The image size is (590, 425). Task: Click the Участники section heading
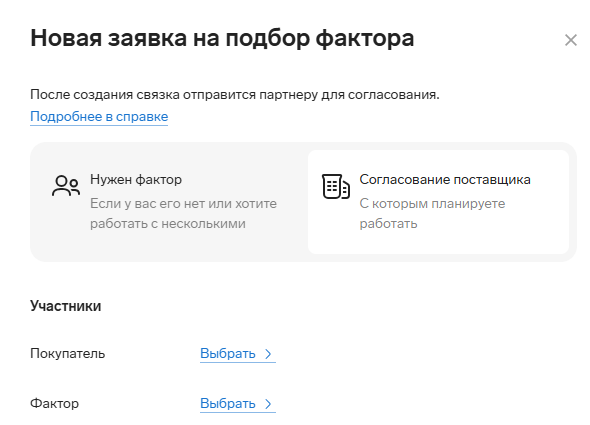pos(65,306)
